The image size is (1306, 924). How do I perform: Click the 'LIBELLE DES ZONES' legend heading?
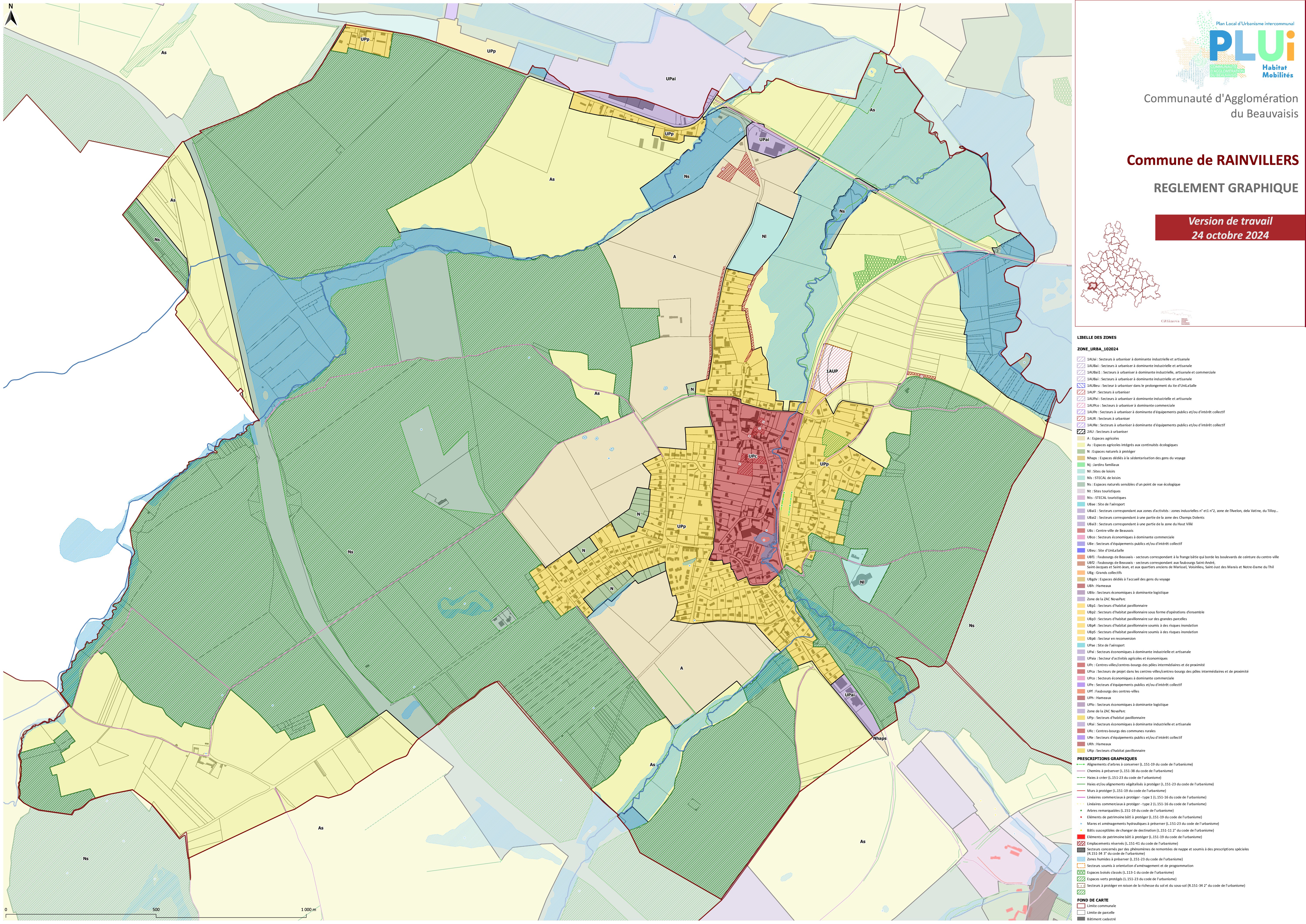click(x=1097, y=337)
